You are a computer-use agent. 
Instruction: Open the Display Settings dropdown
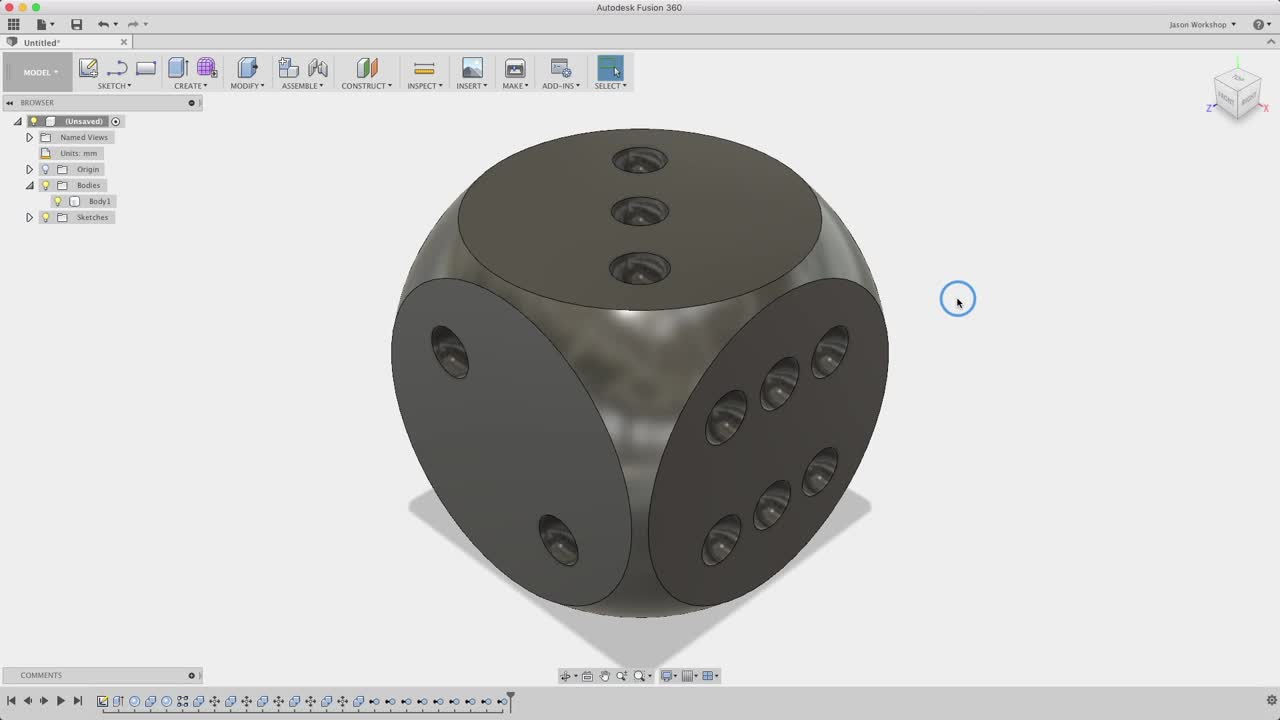pyautogui.click(x=669, y=676)
